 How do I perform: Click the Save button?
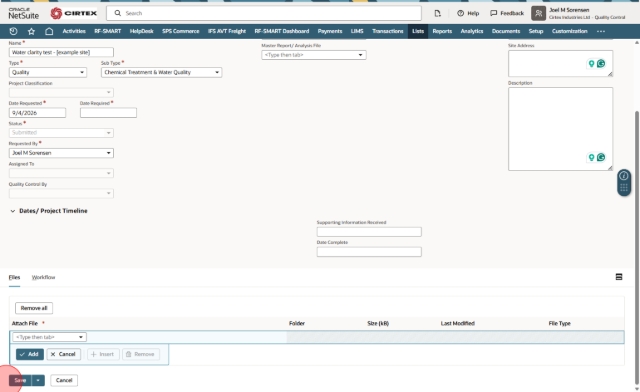(x=20, y=380)
